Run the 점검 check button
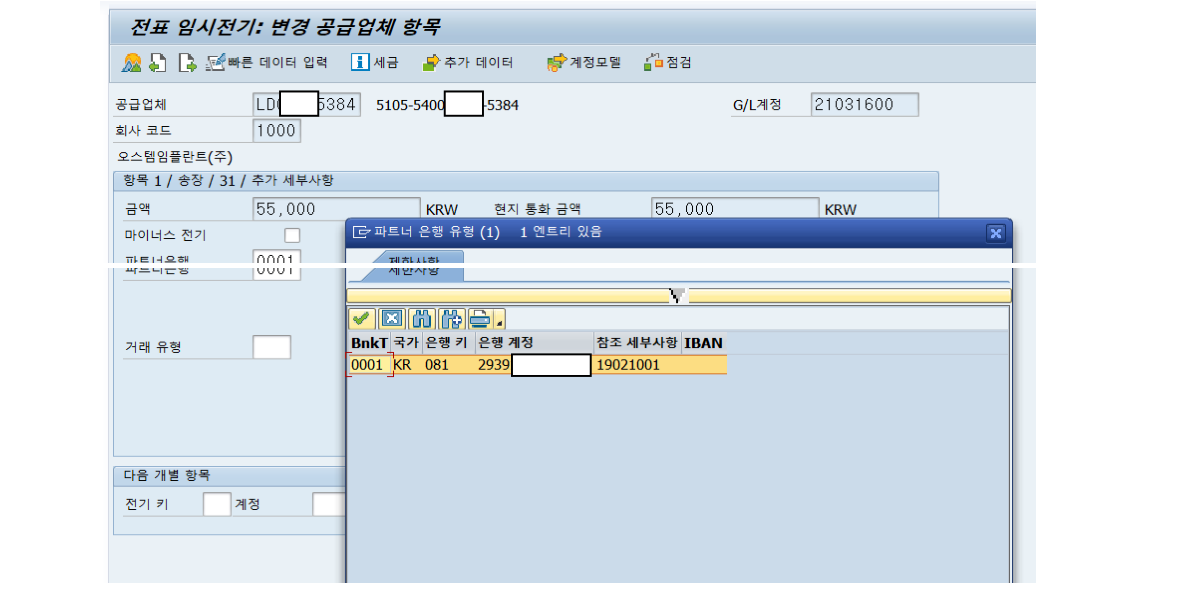The width and height of the screenshot is (1191, 590). point(667,63)
